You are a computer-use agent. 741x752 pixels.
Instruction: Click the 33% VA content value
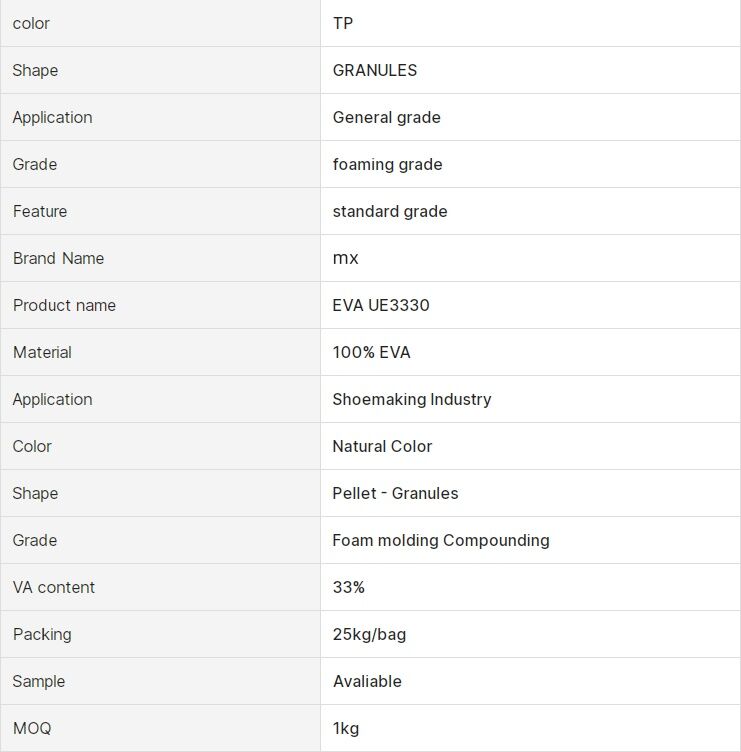[x=349, y=588]
